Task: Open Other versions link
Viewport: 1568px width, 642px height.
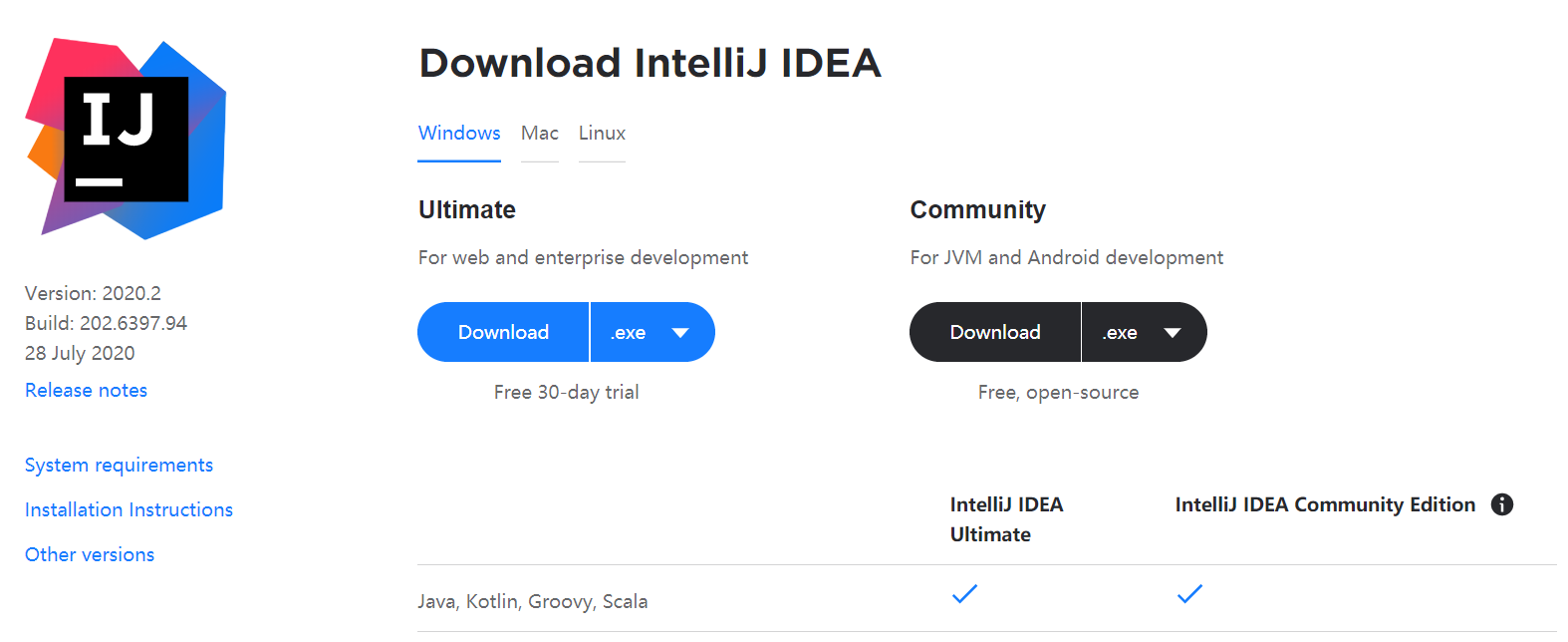Action: click(90, 554)
